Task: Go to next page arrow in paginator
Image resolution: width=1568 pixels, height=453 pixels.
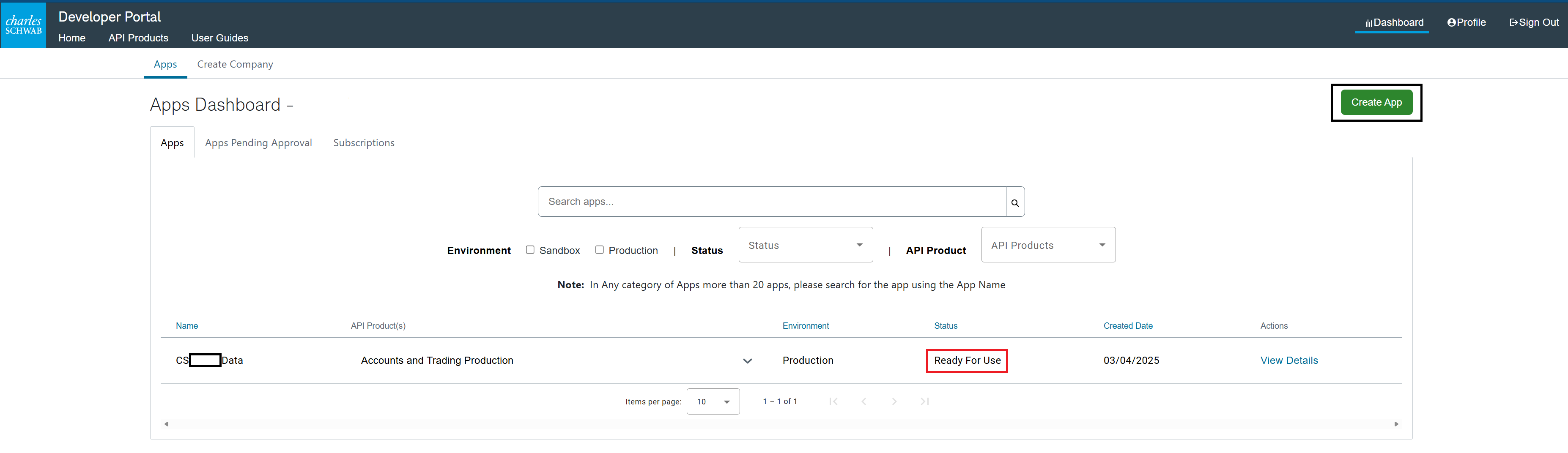Action: click(894, 401)
